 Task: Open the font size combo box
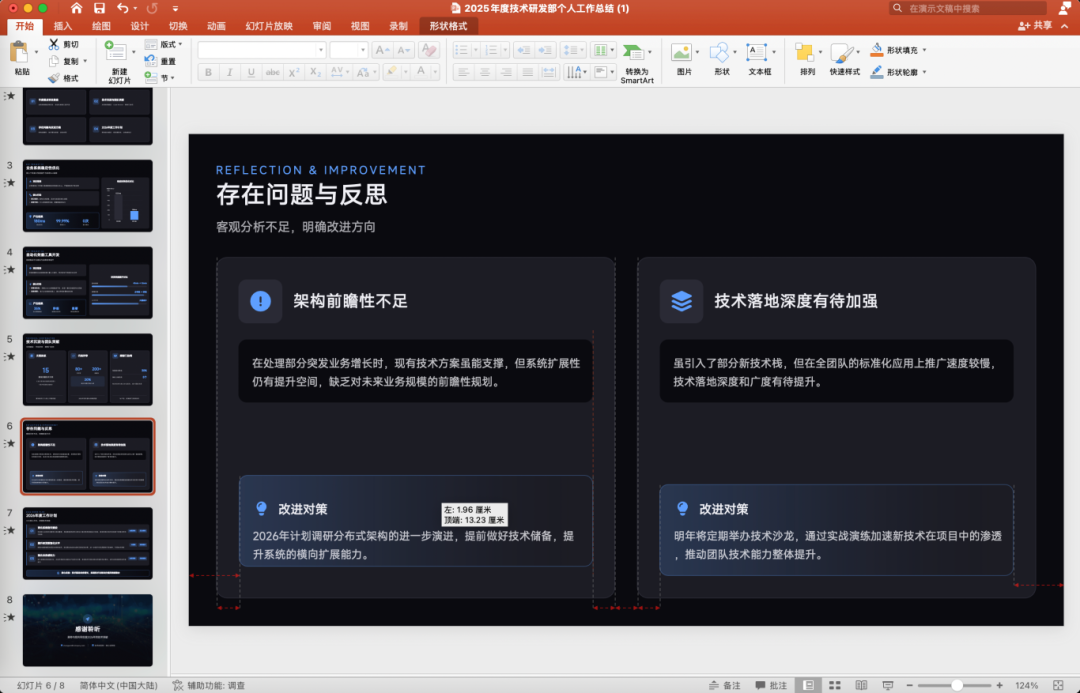[349, 50]
